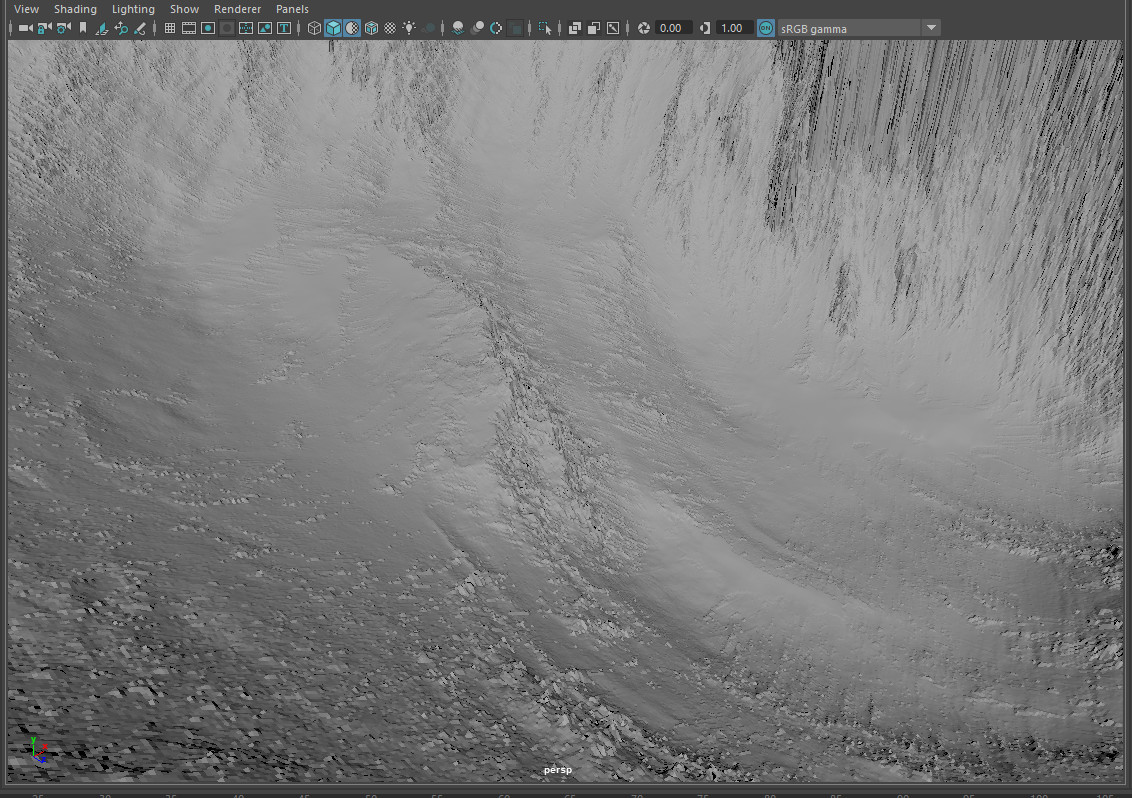Switch to Wireframe display
This screenshot has height=798, width=1132.
tap(314, 28)
